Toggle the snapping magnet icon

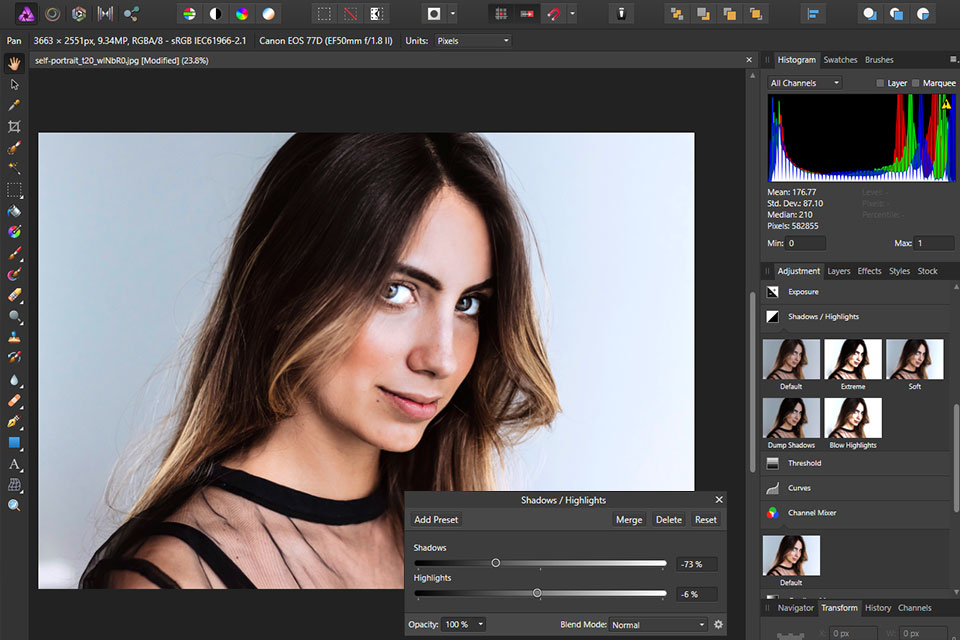tap(551, 14)
